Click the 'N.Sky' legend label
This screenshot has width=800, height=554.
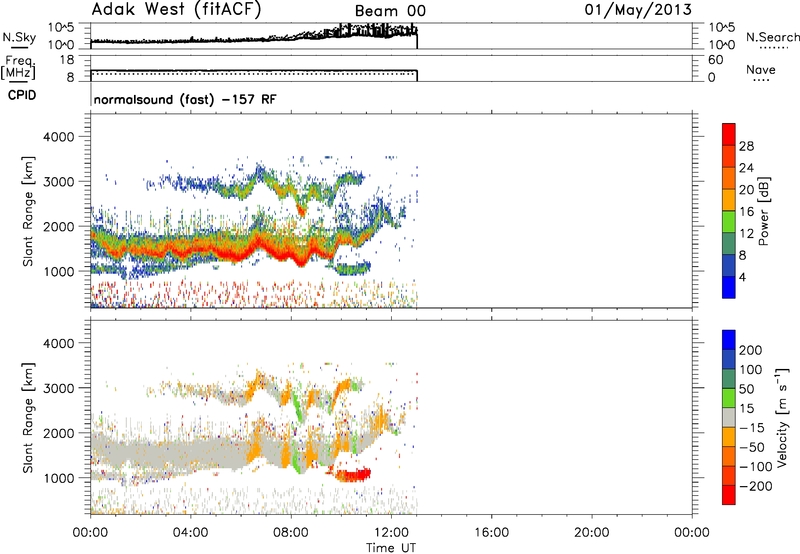19,38
